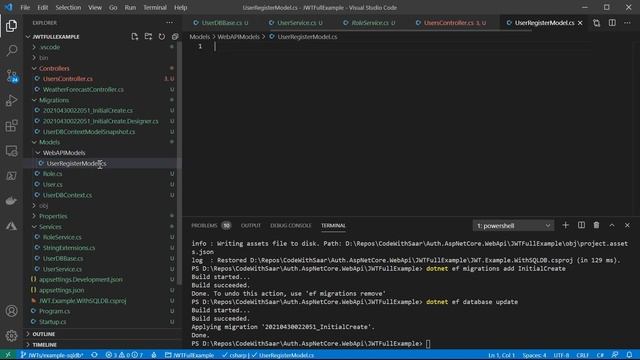Change encoding via UTF-8 status item
Screen dimensions: 640x360
(x=561, y=355)
